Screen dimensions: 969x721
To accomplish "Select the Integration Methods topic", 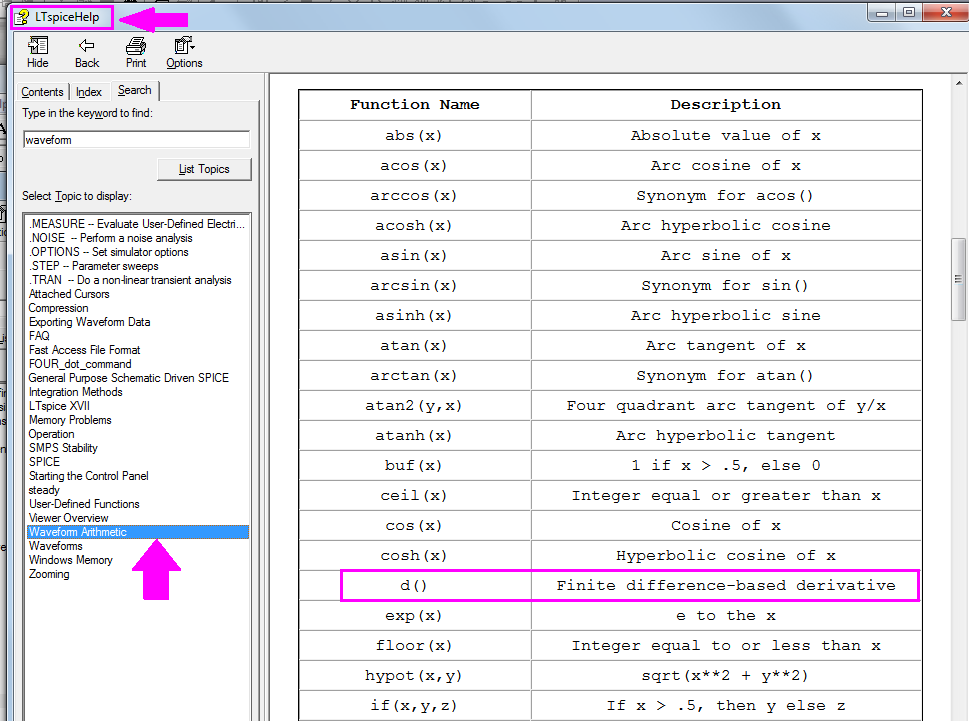I will tap(75, 392).
